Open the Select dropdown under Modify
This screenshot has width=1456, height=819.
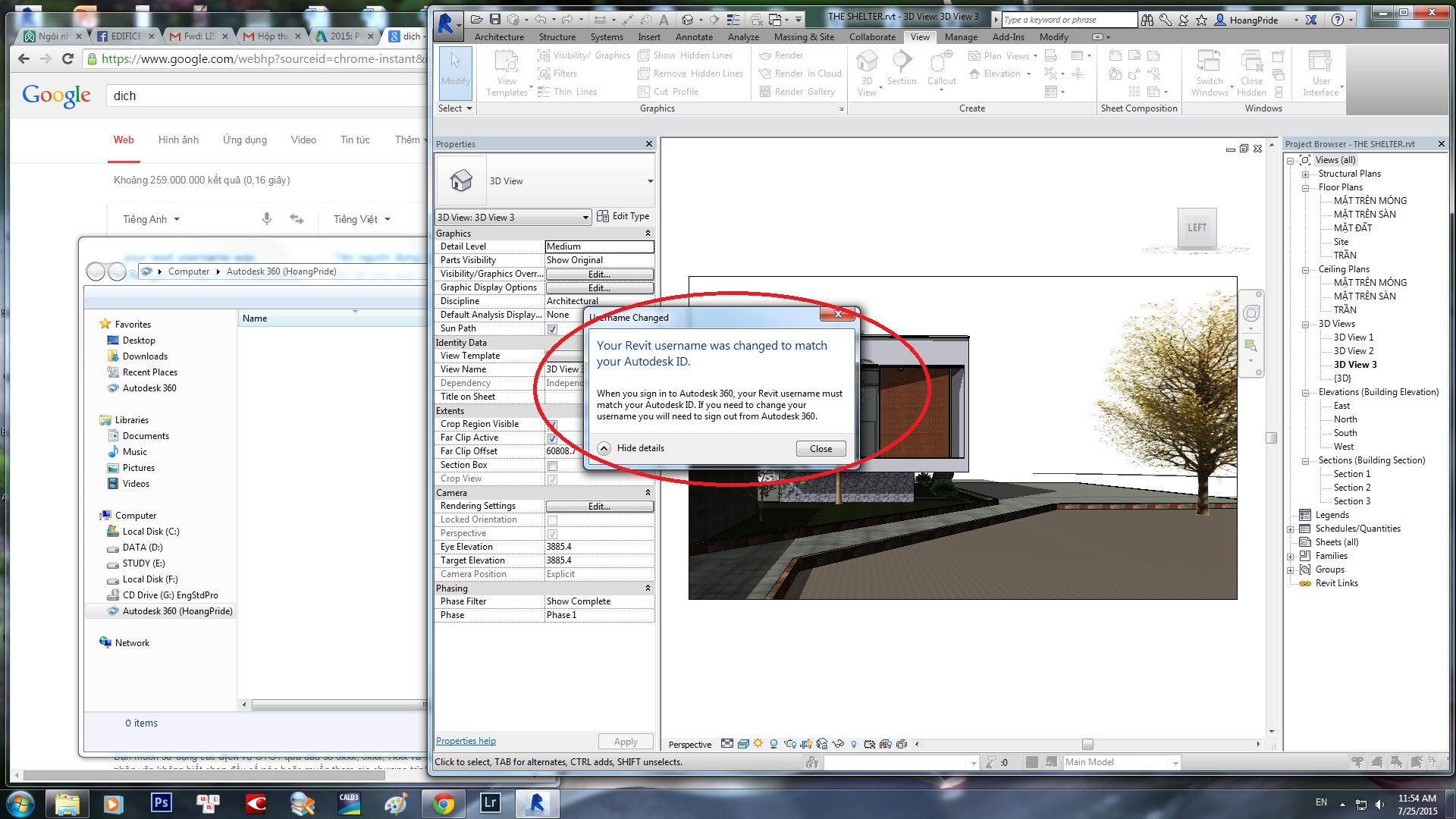click(455, 108)
